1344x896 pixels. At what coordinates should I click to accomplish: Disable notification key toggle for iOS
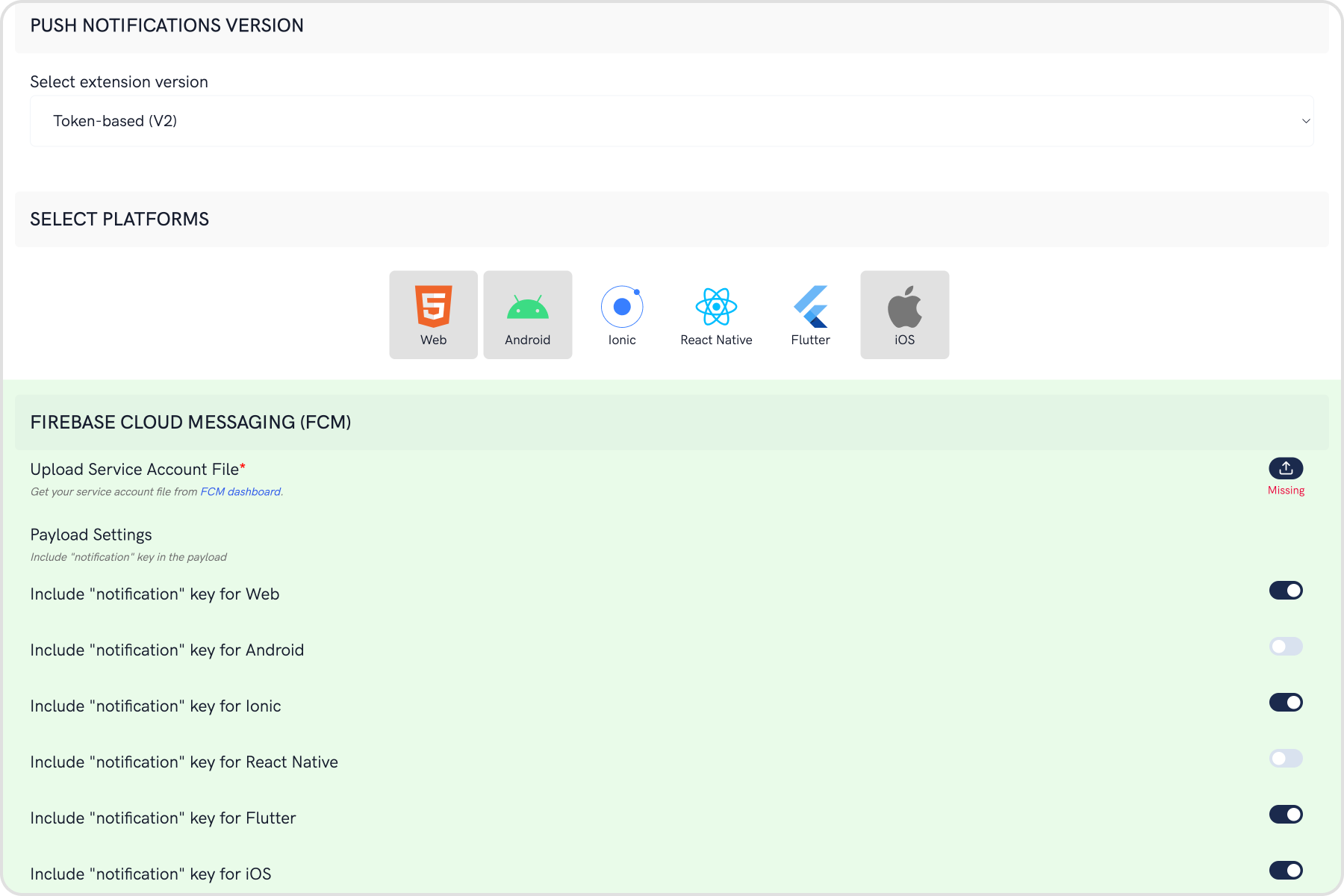point(1286,871)
